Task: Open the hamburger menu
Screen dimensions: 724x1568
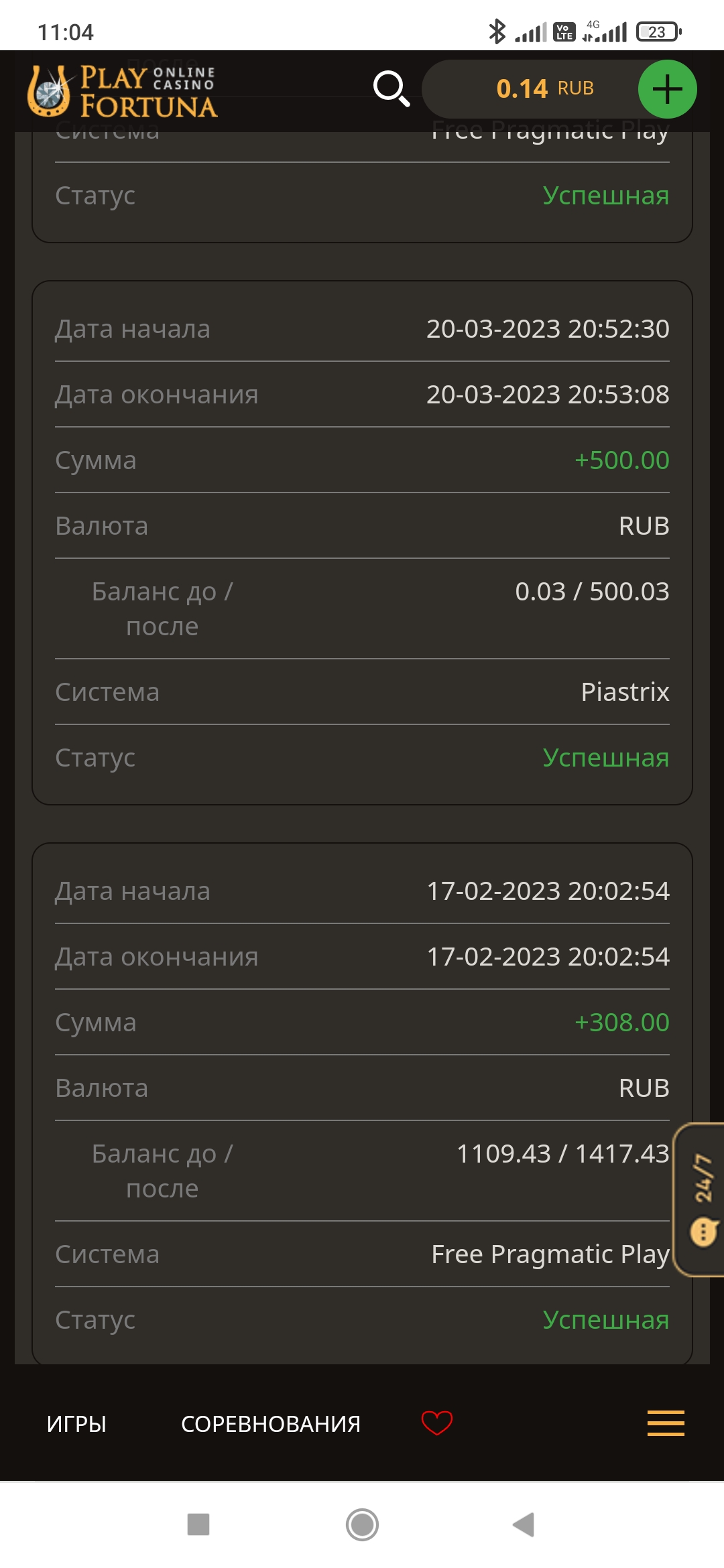Action: pos(666,1423)
